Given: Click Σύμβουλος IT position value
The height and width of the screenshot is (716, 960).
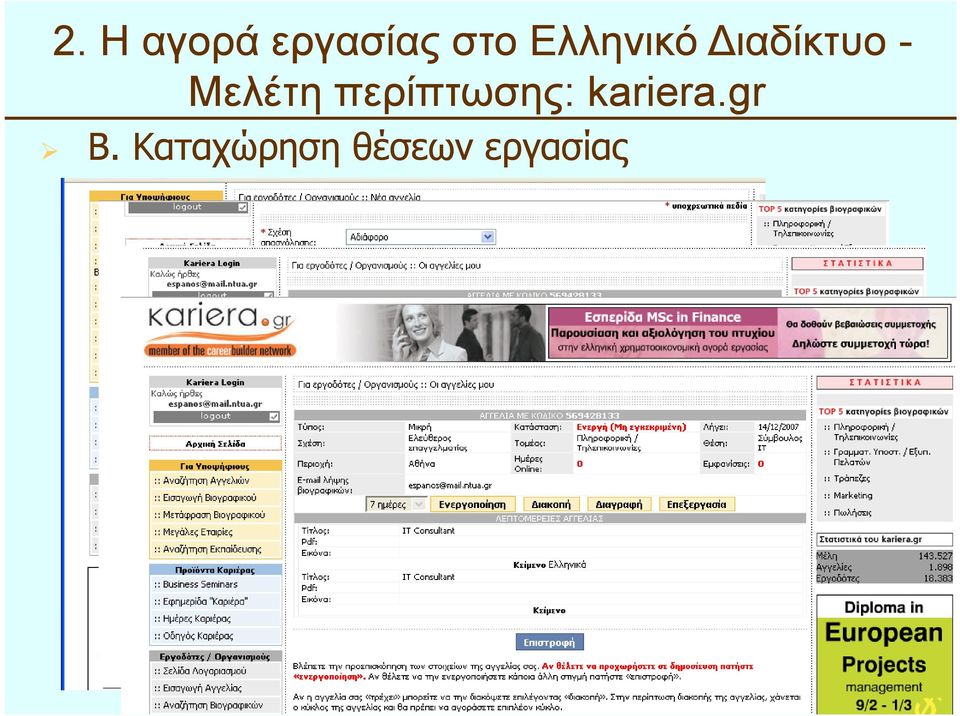Looking at the screenshot, I should 779,443.
